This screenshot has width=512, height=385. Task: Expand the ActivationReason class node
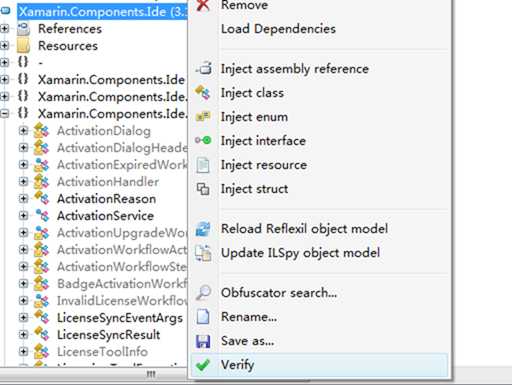coord(23,199)
